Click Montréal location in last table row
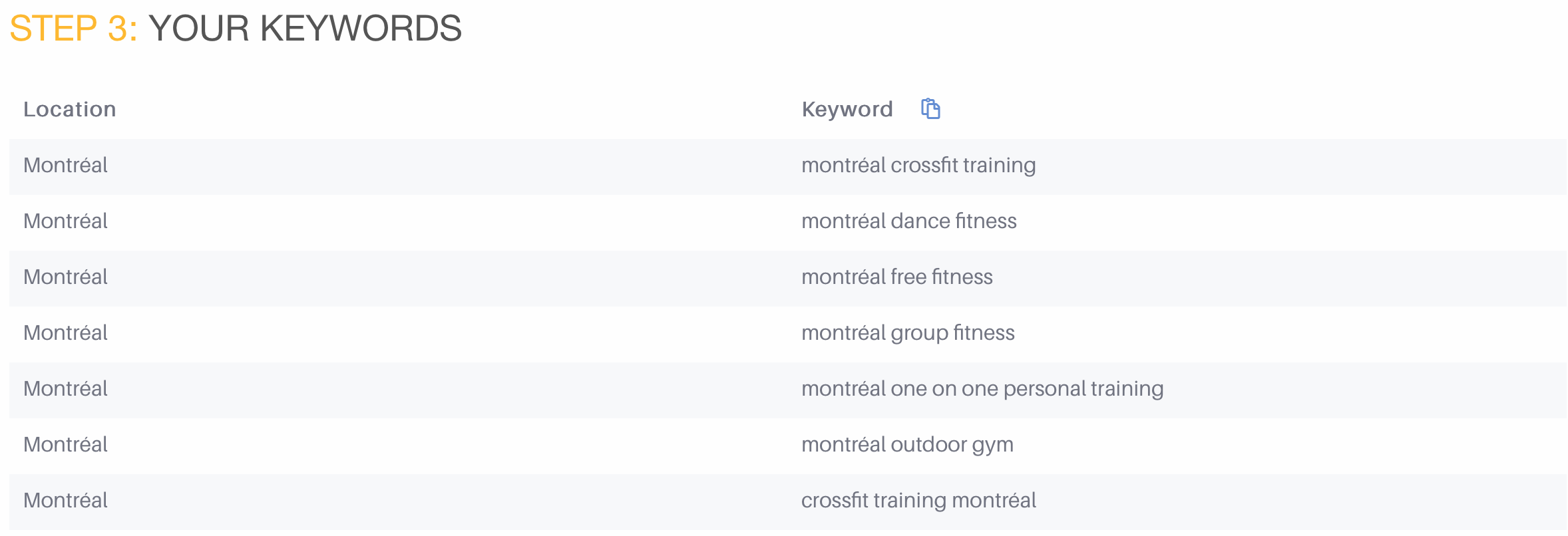 (65, 500)
